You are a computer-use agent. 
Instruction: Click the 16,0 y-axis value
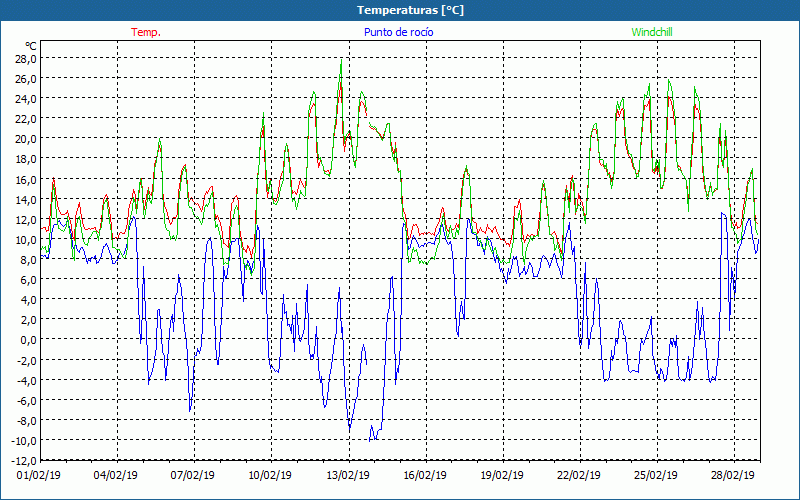coord(26,179)
